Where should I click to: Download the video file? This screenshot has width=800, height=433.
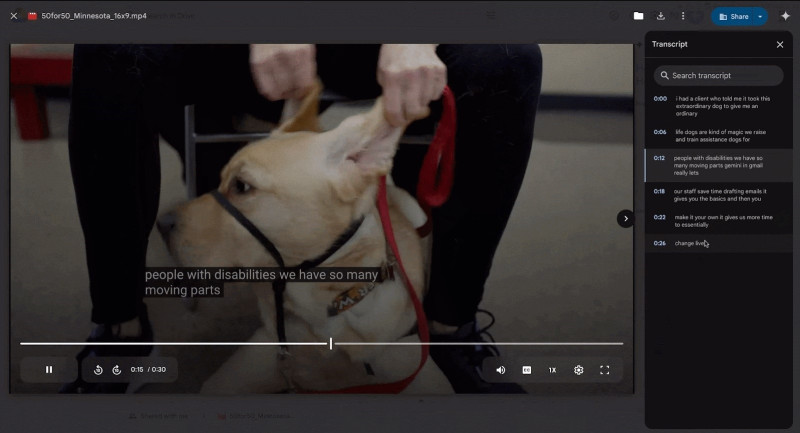pos(661,16)
